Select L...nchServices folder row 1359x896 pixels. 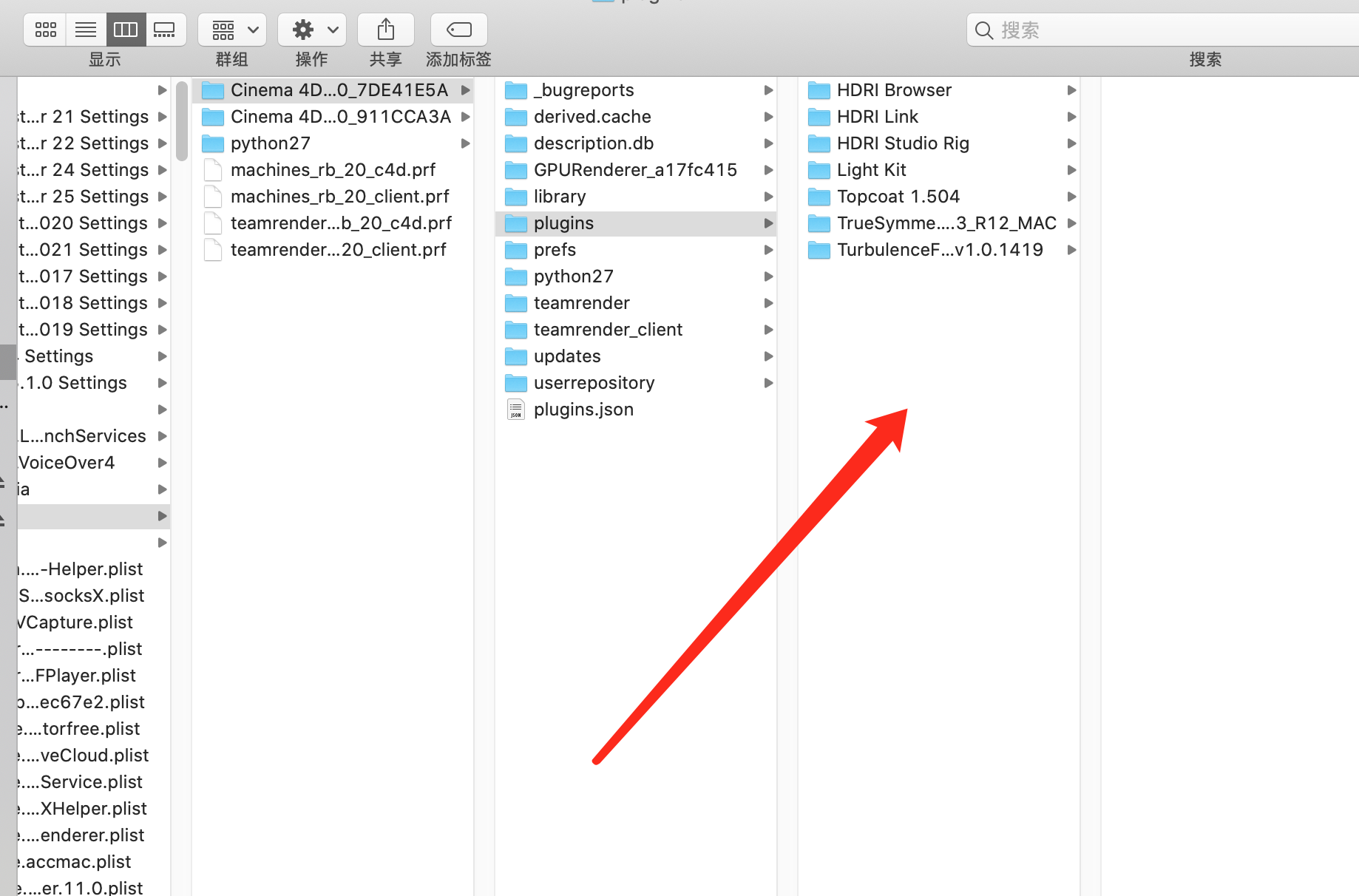pyautogui.click(x=94, y=436)
